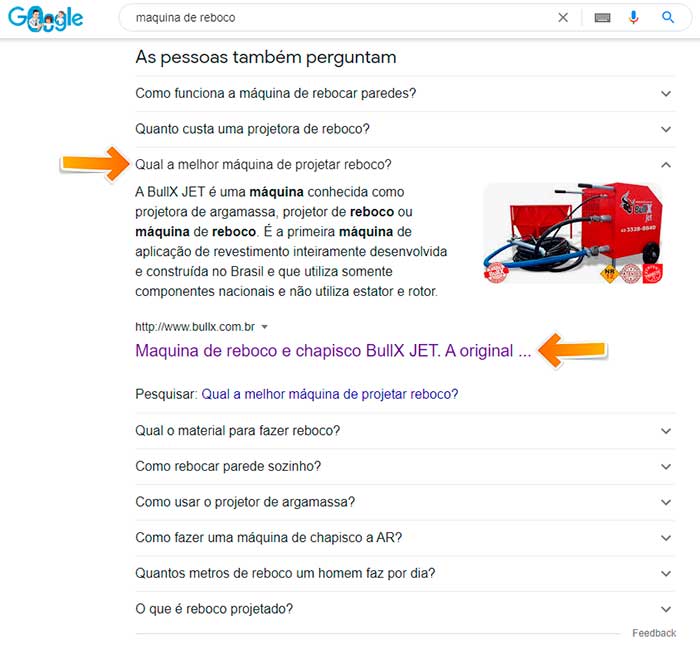700x659 pixels.
Task: Click the Feedback link
Action: (654, 633)
